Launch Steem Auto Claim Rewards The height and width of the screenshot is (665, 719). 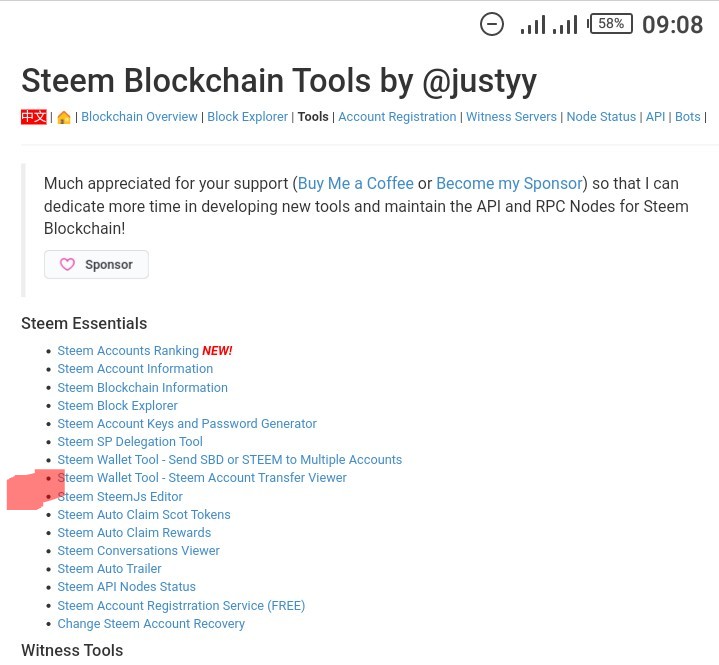134,532
